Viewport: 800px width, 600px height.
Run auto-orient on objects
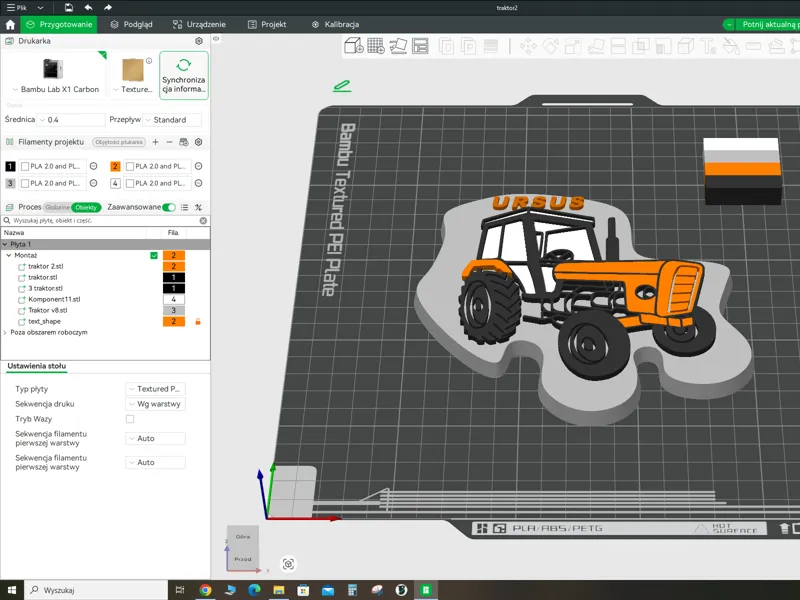pyautogui.click(x=398, y=46)
